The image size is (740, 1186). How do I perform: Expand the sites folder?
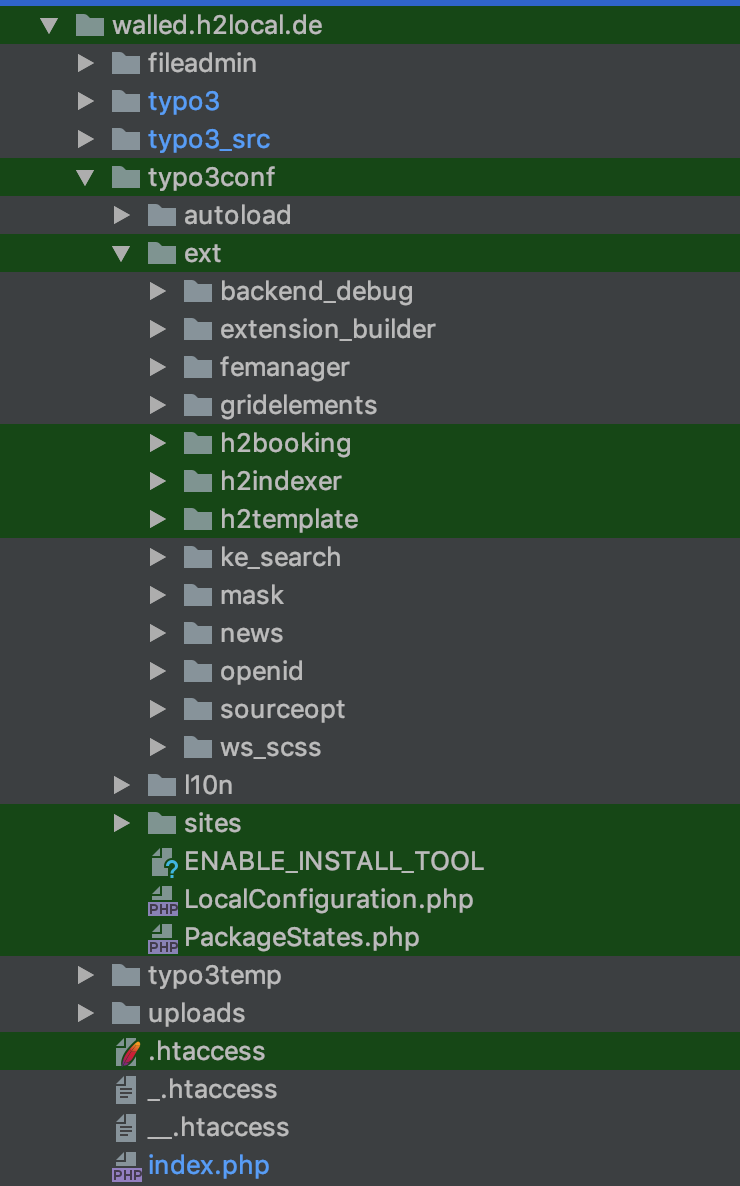coord(121,823)
